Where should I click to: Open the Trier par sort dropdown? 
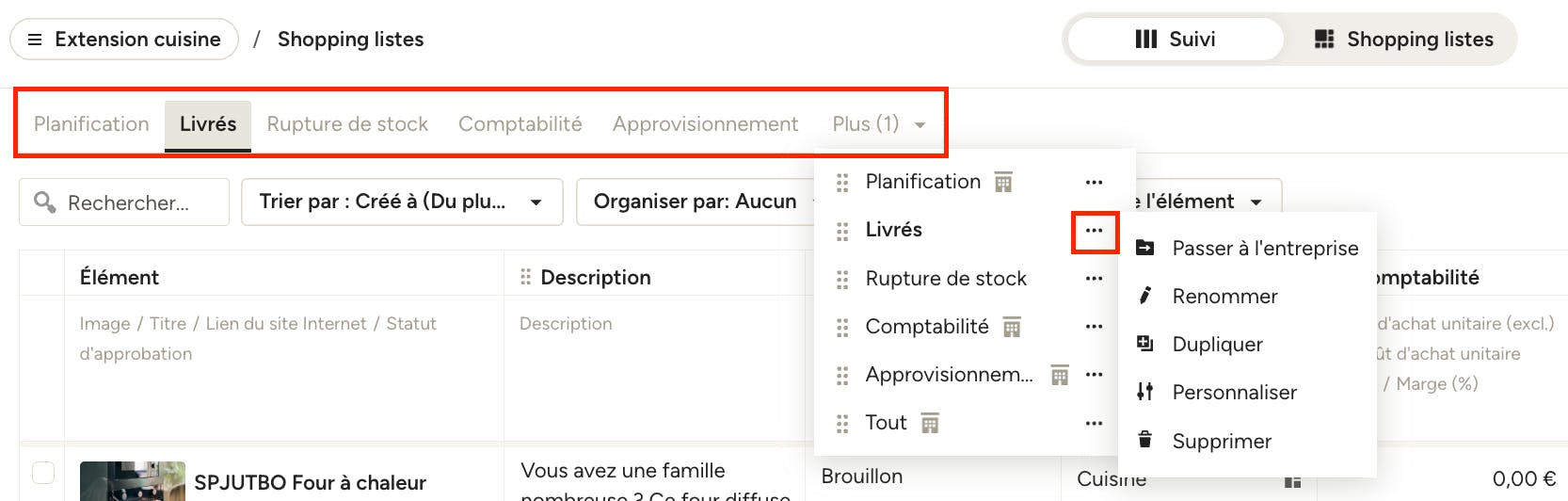point(402,202)
